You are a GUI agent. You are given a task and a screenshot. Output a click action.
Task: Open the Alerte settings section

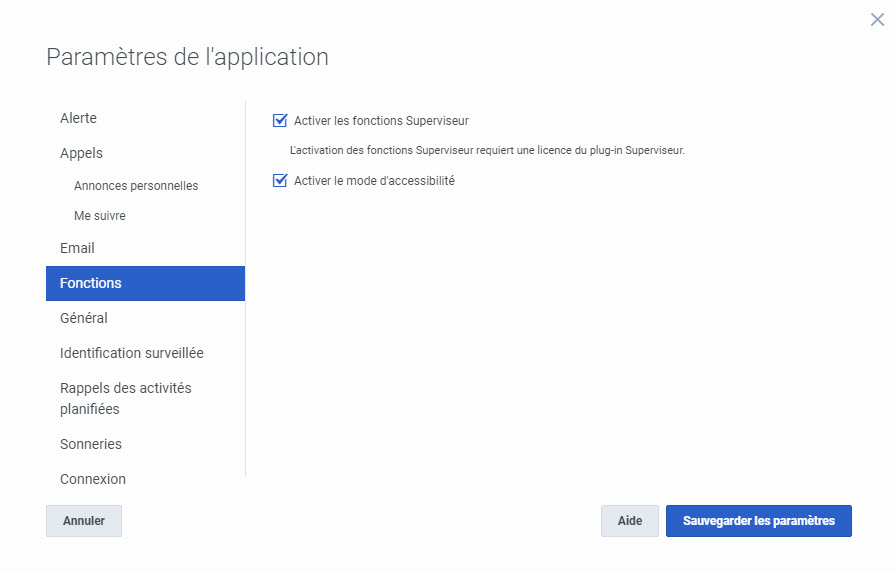tap(78, 118)
